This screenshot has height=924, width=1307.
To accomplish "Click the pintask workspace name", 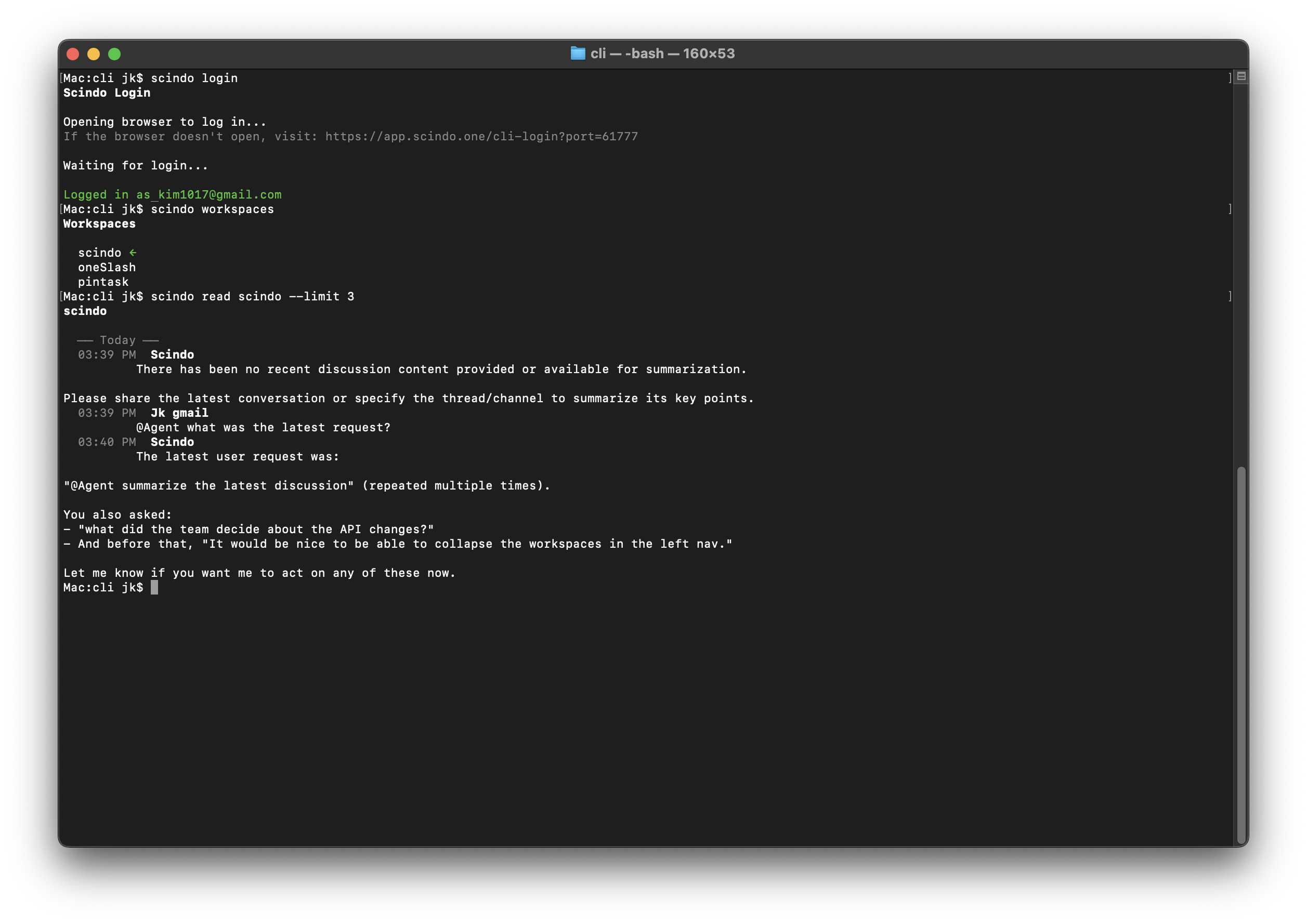I will point(103,282).
